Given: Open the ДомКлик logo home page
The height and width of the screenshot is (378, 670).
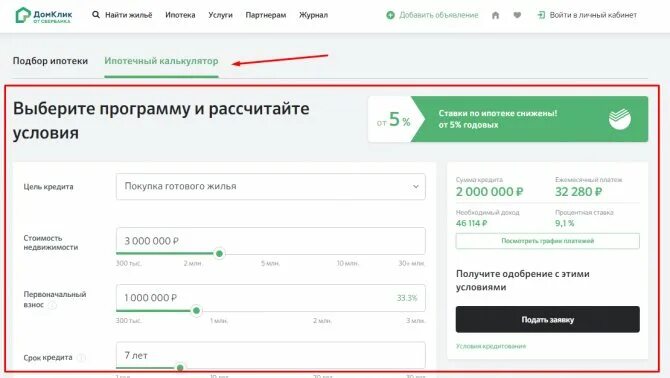Looking at the screenshot, I should 44,15.
